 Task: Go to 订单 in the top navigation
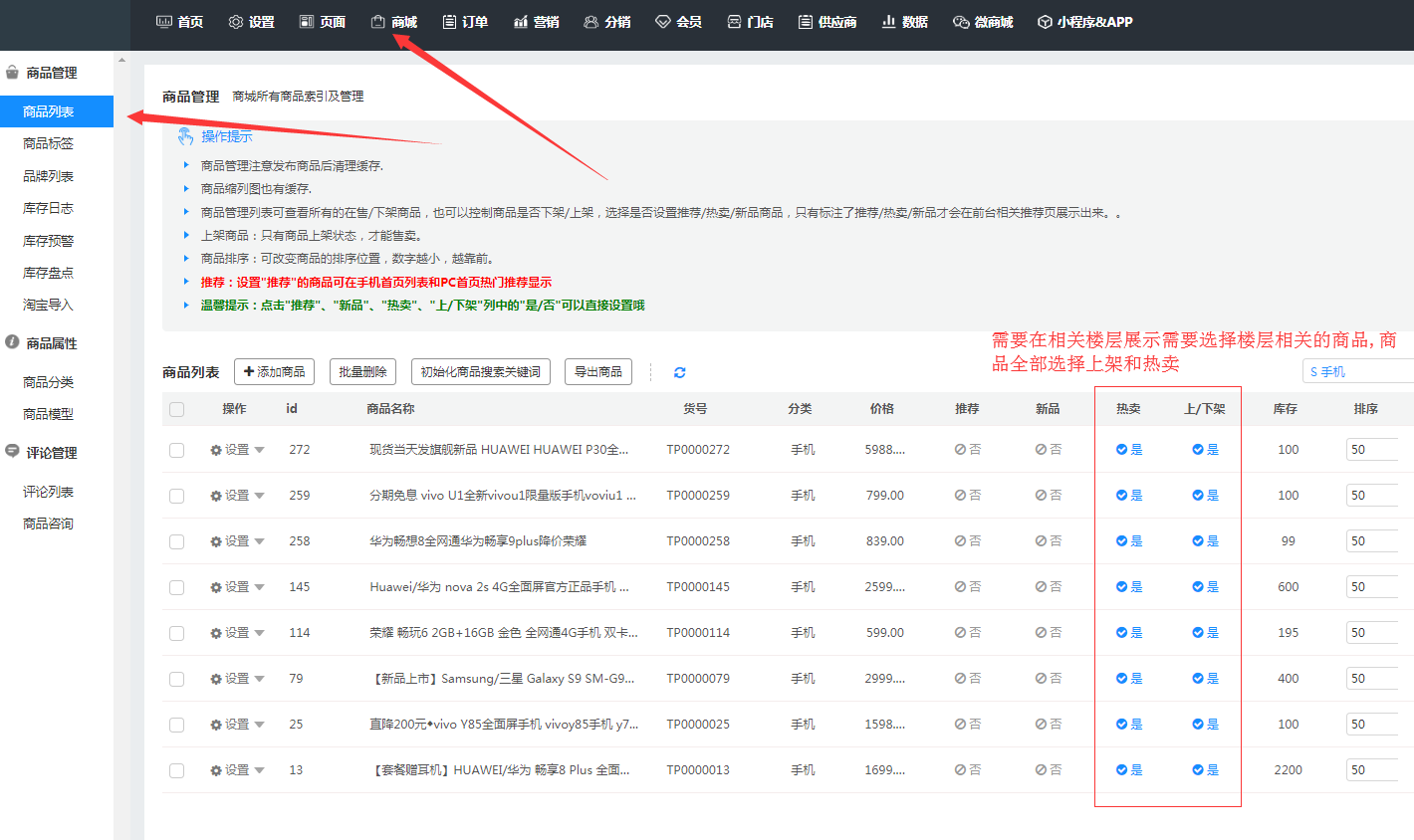coord(465,22)
